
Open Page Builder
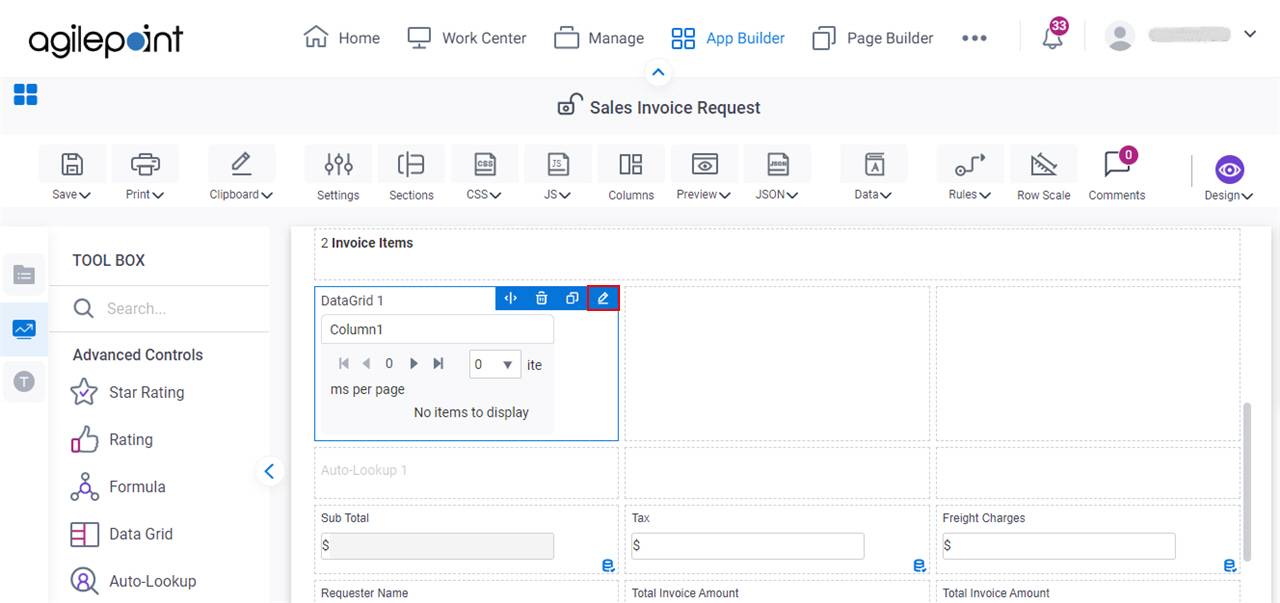tap(872, 38)
